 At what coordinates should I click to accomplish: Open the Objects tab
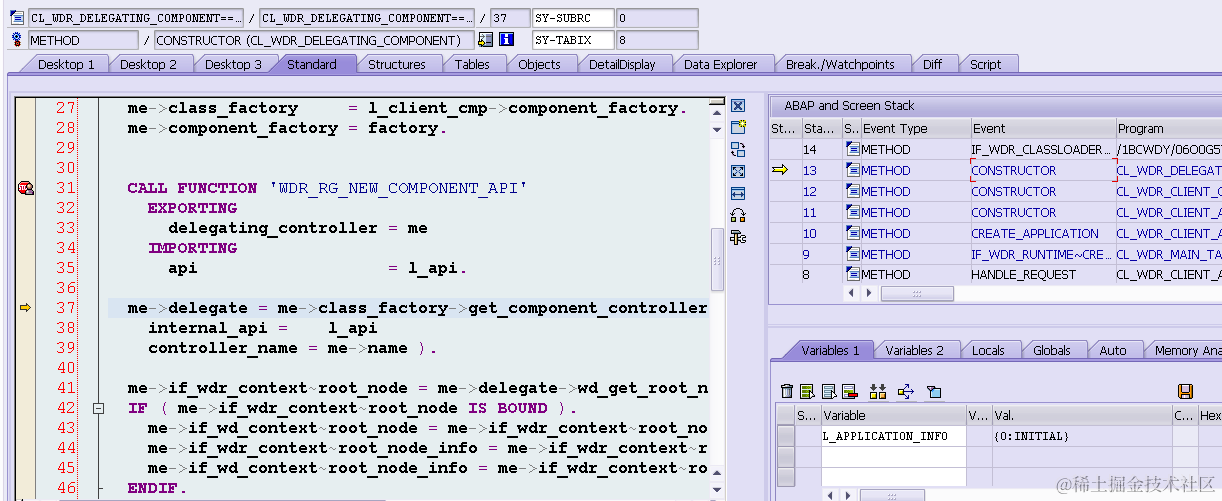(539, 64)
